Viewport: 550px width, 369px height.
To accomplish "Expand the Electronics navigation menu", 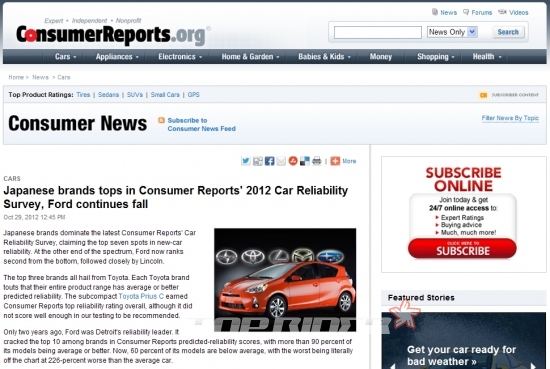I will pyautogui.click(x=180, y=56).
